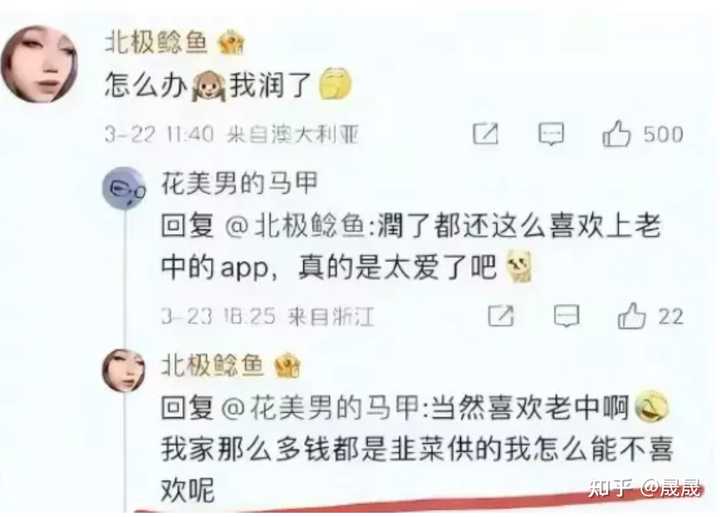This screenshot has width=720, height=517.
Task: Share the top comment by 北极鲶鱼
Action: tap(485, 134)
